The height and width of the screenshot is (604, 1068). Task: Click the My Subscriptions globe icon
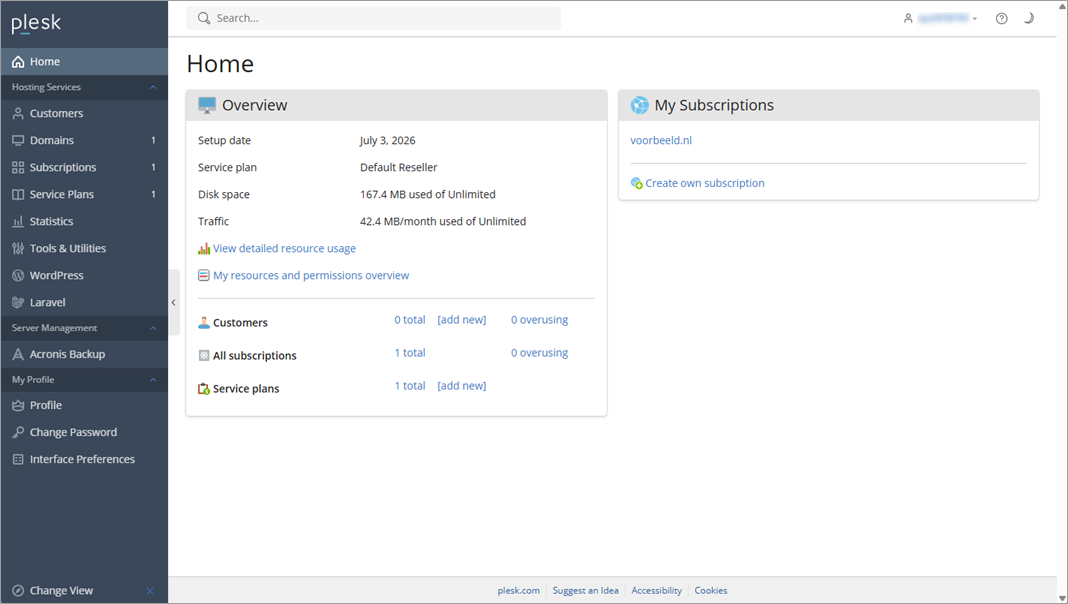coord(640,106)
